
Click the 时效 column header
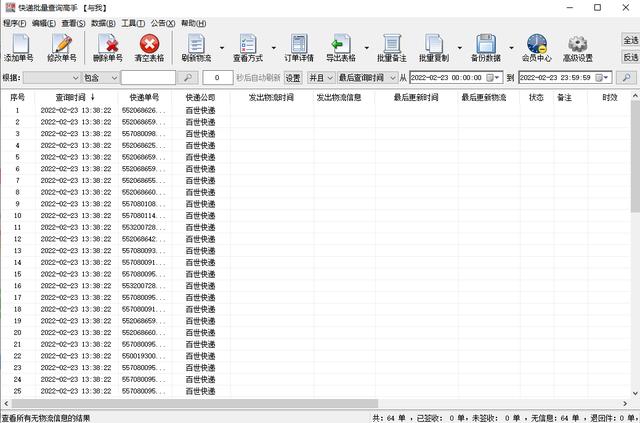click(x=610, y=97)
